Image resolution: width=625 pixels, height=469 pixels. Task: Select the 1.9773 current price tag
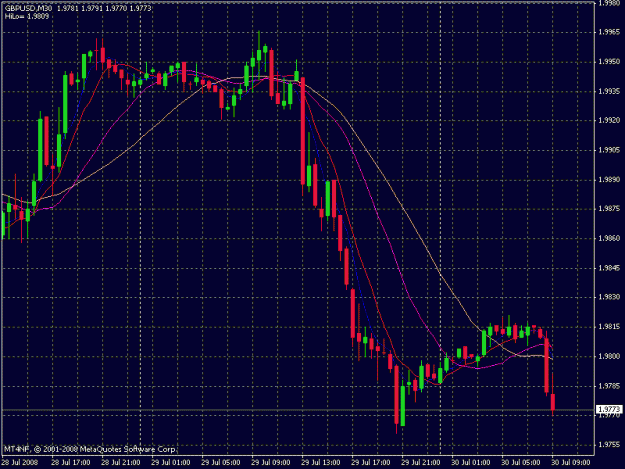tap(609, 410)
